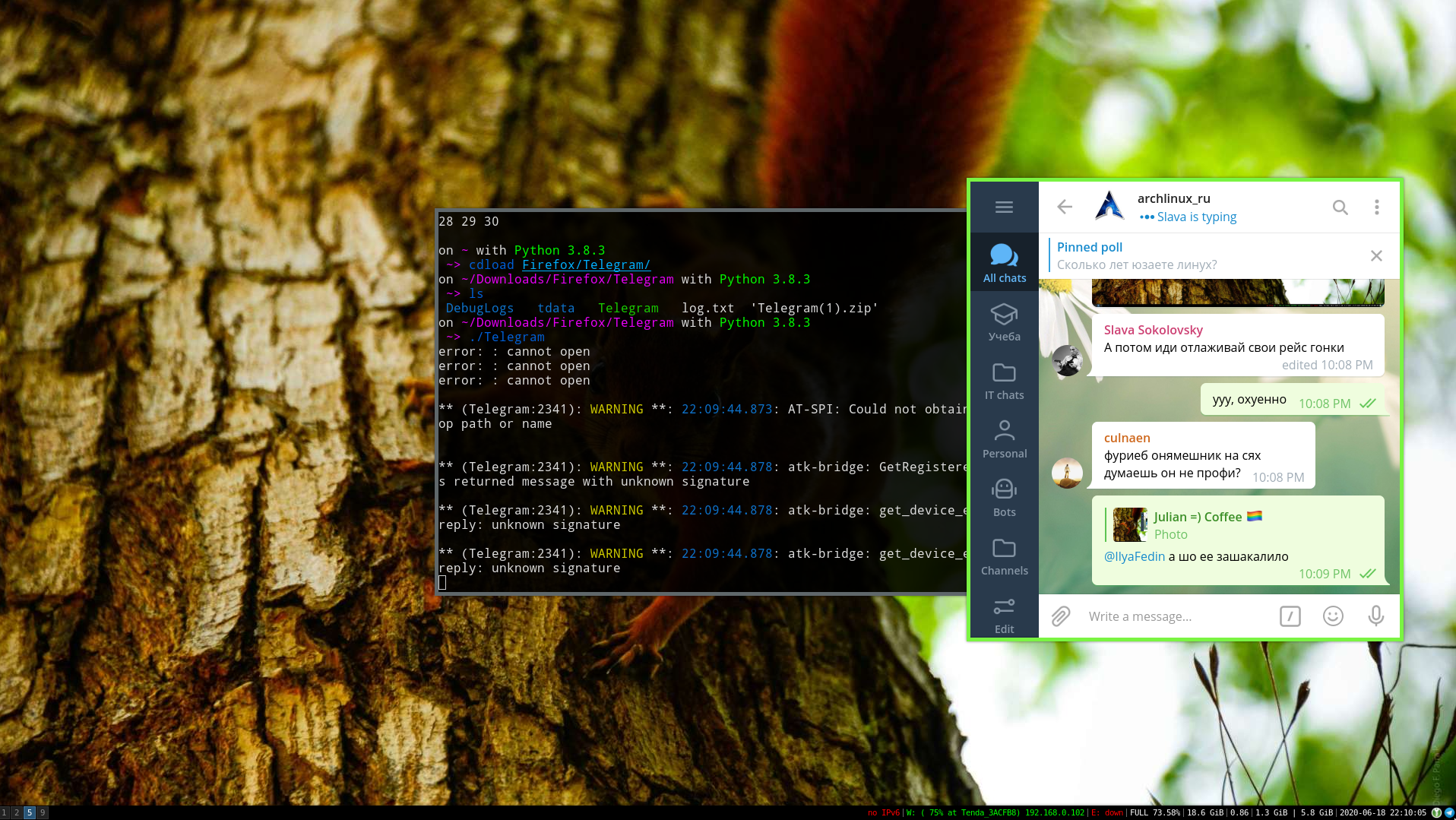Open bot commands slash button
The width and height of the screenshot is (1456, 820).
click(x=1290, y=616)
